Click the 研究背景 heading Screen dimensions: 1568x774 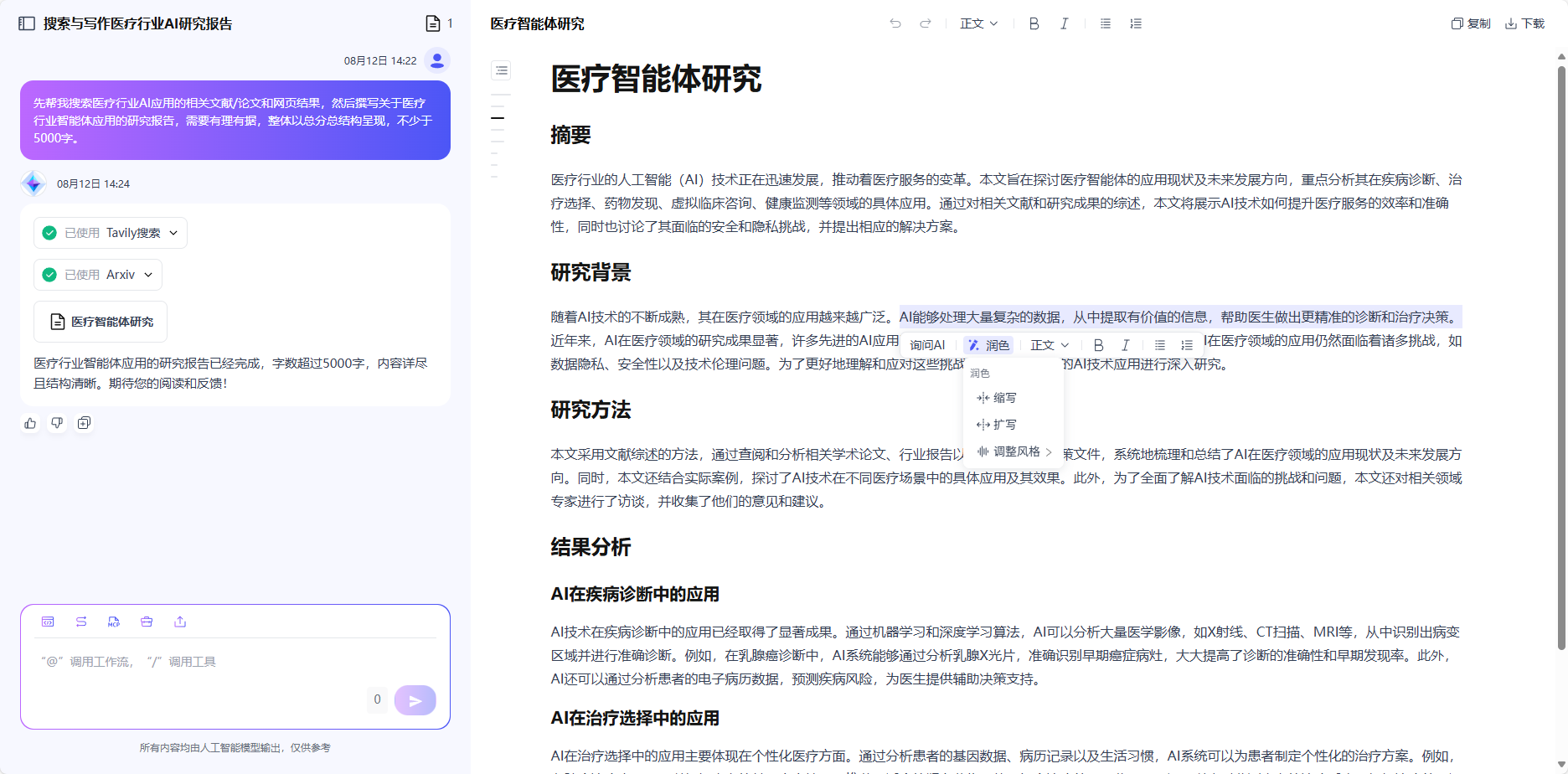pos(591,272)
